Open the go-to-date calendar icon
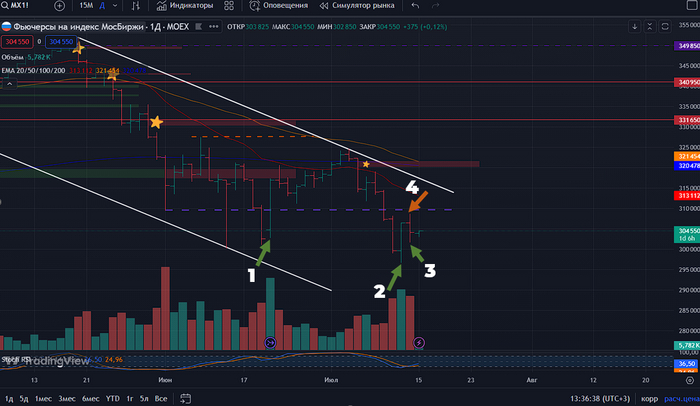This screenshot has width=700, height=406. point(185,398)
